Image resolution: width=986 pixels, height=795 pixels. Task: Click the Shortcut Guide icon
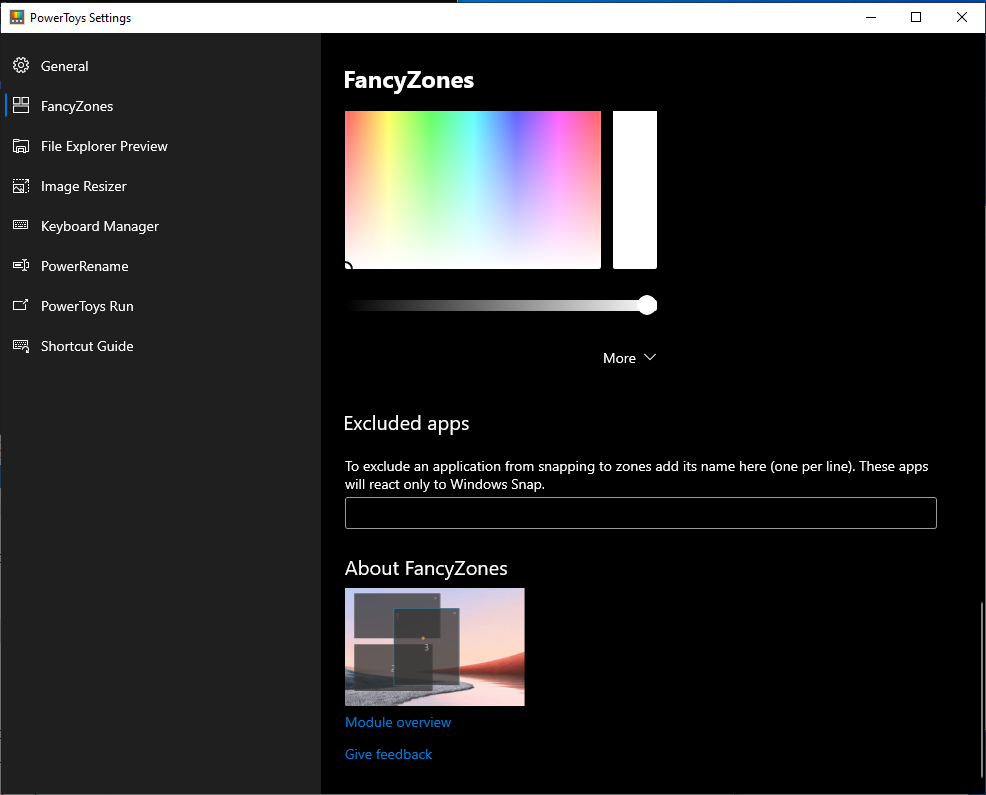pyautogui.click(x=21, y=346)
